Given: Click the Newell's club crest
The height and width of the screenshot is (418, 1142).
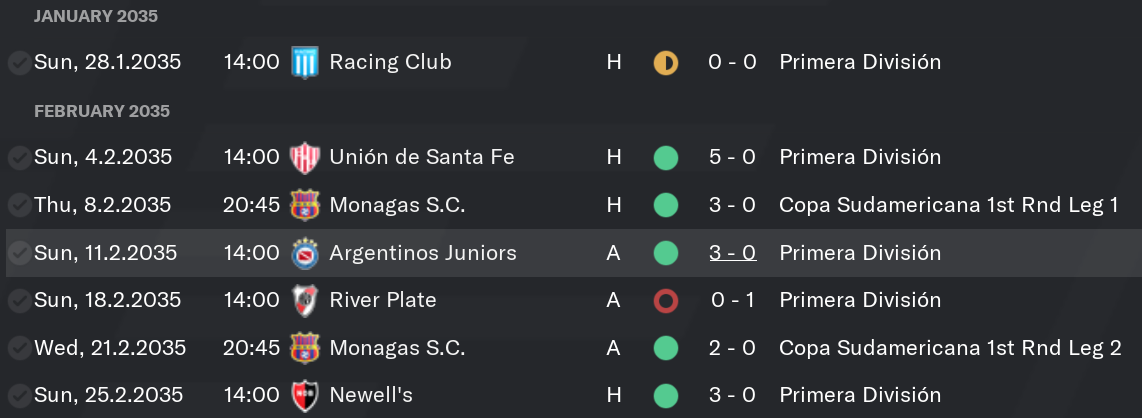Looking at the screenshot, I should tap(304, 395).
